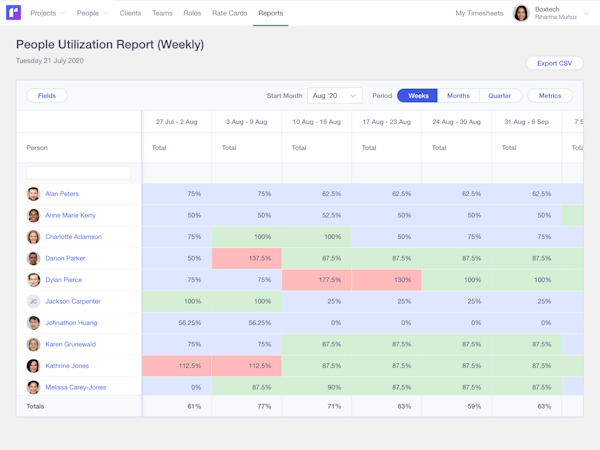The height and width of the screenshot is (450, 600).
Task: Open the Start Month dropdown
Action: [335, 96]
